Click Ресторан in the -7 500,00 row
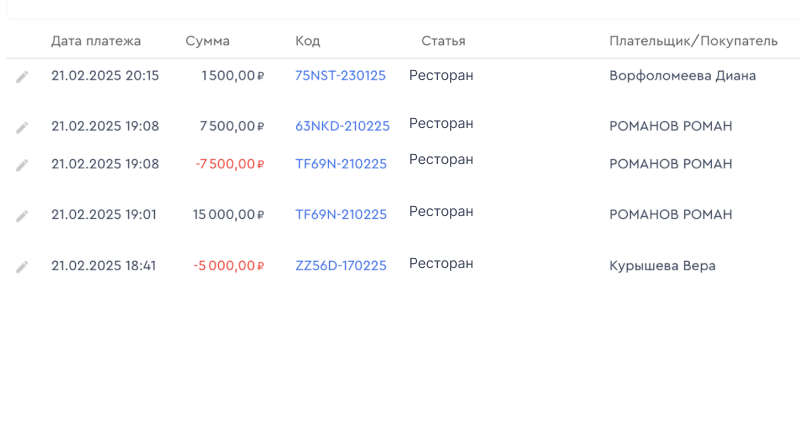Image resolution: width=800 pixels, height=432 pixels. (x=441, y=160)
